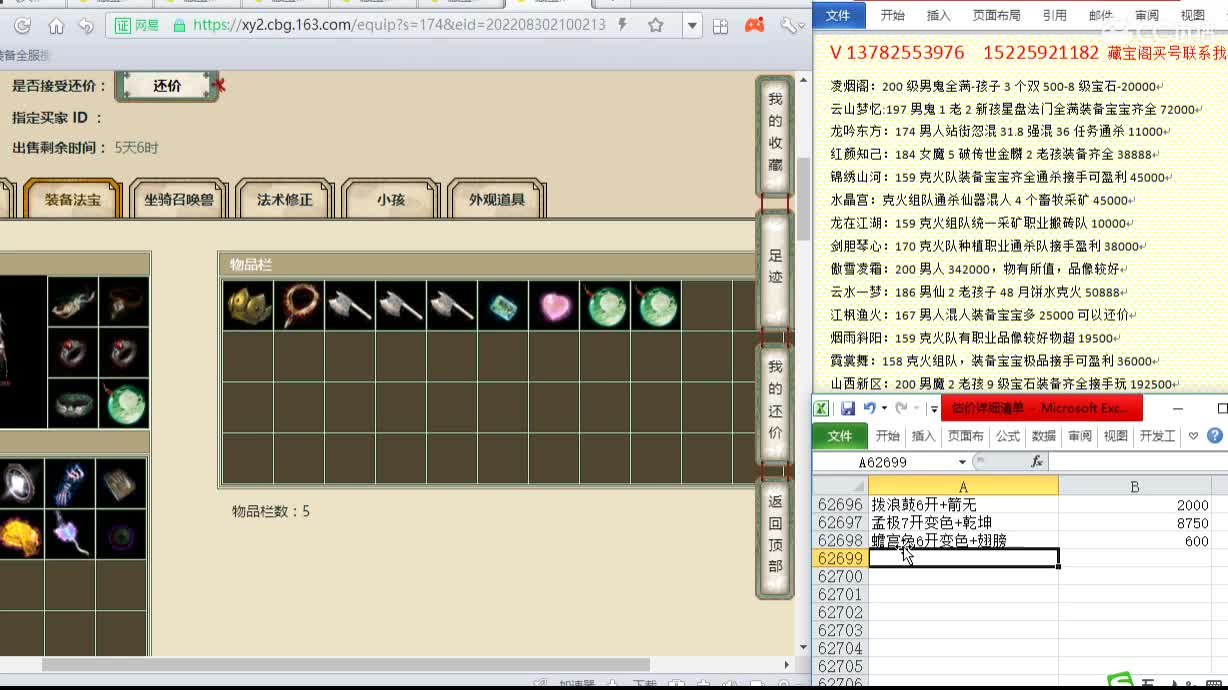Switch to the 法术修正 tab
This screenshot has width=1228, height=690.
285,199
